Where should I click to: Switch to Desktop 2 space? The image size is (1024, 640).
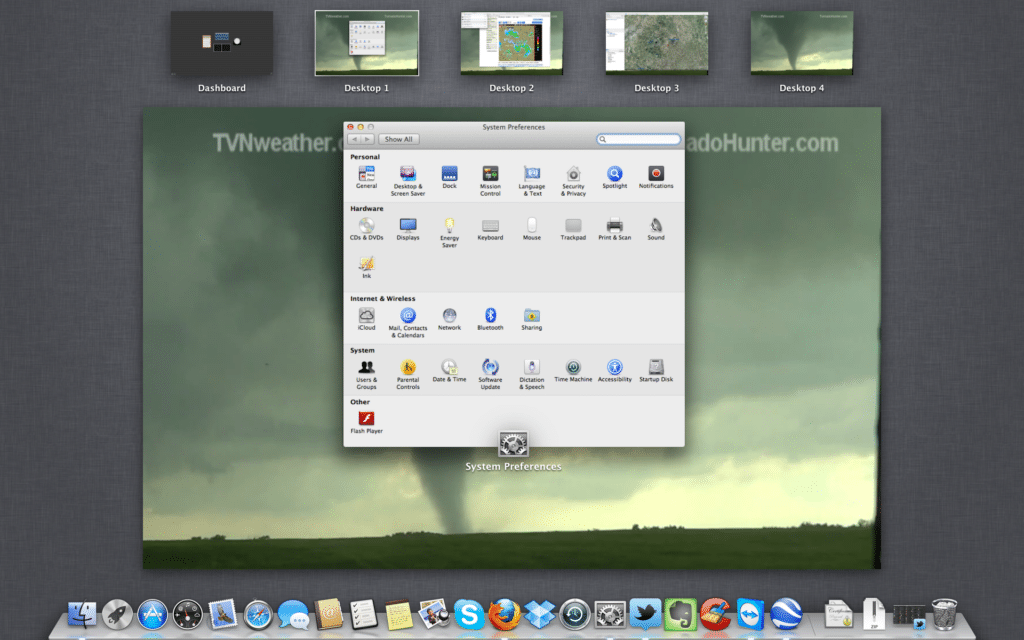(511, 43)
